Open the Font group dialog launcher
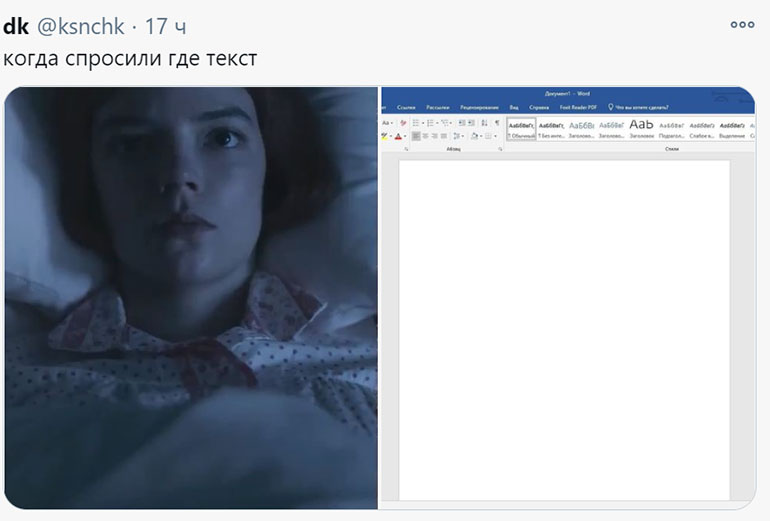 coord(406,149)
